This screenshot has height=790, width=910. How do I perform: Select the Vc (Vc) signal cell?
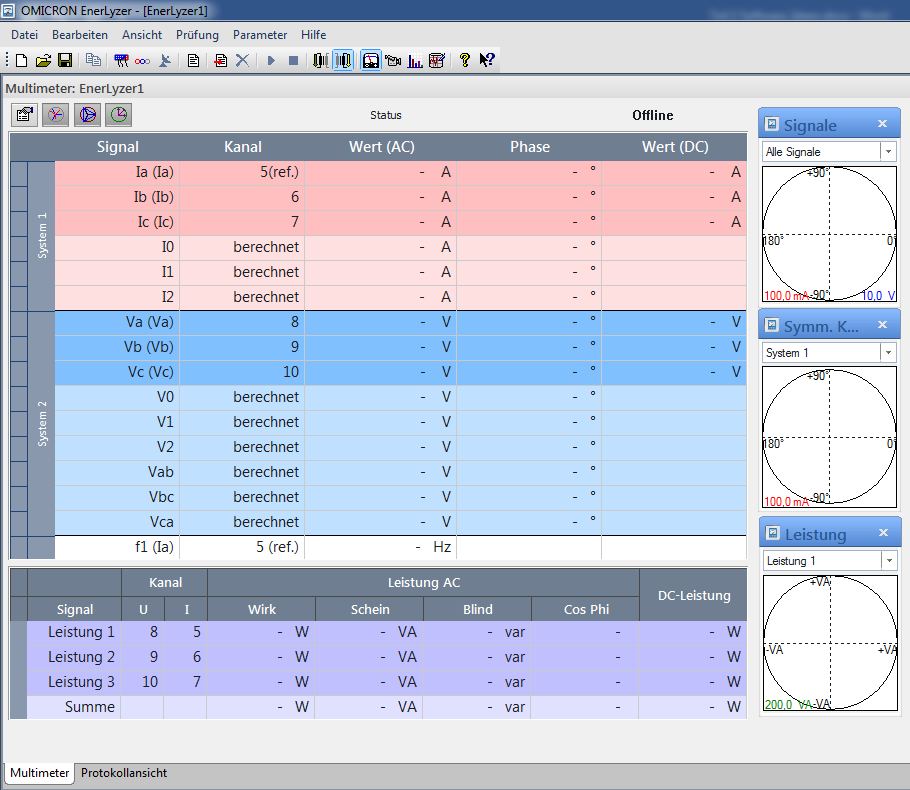click(117, 371)
